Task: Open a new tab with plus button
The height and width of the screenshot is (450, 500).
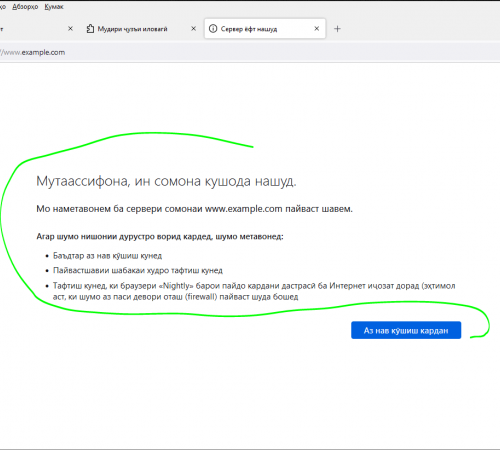Action: (337, 29)
